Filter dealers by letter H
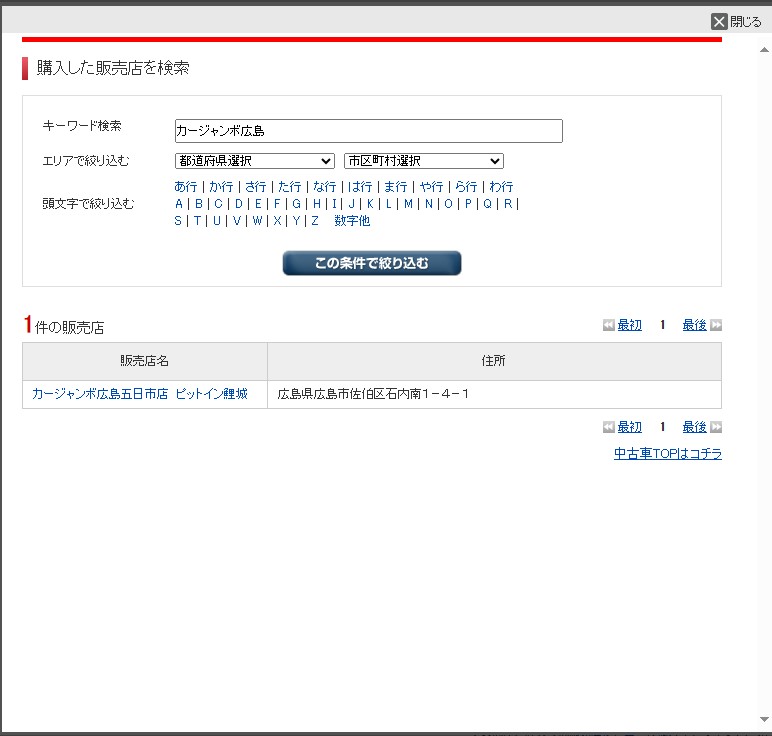Viewport: 772px width, 736px height. point(317,204)
